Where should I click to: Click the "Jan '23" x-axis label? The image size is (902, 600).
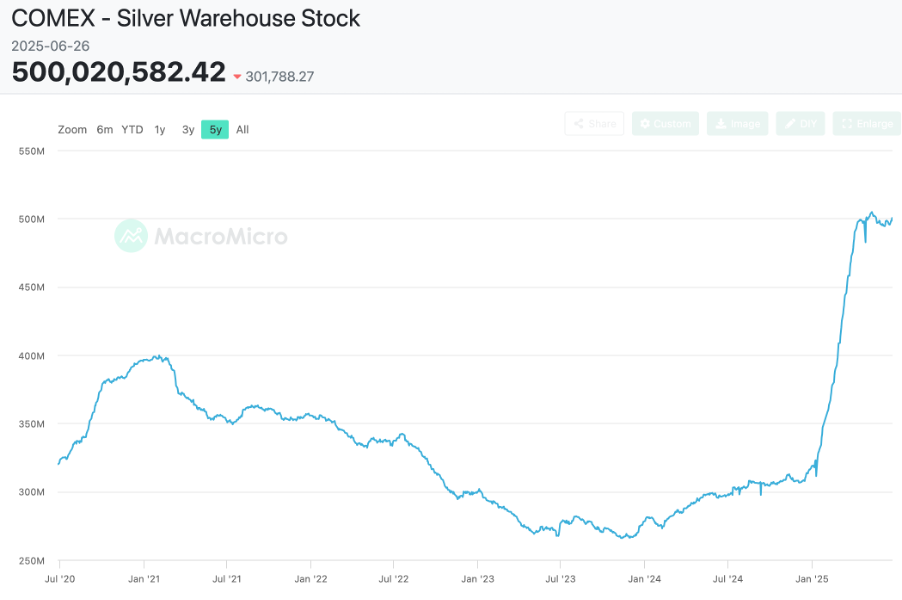(477, 579)
